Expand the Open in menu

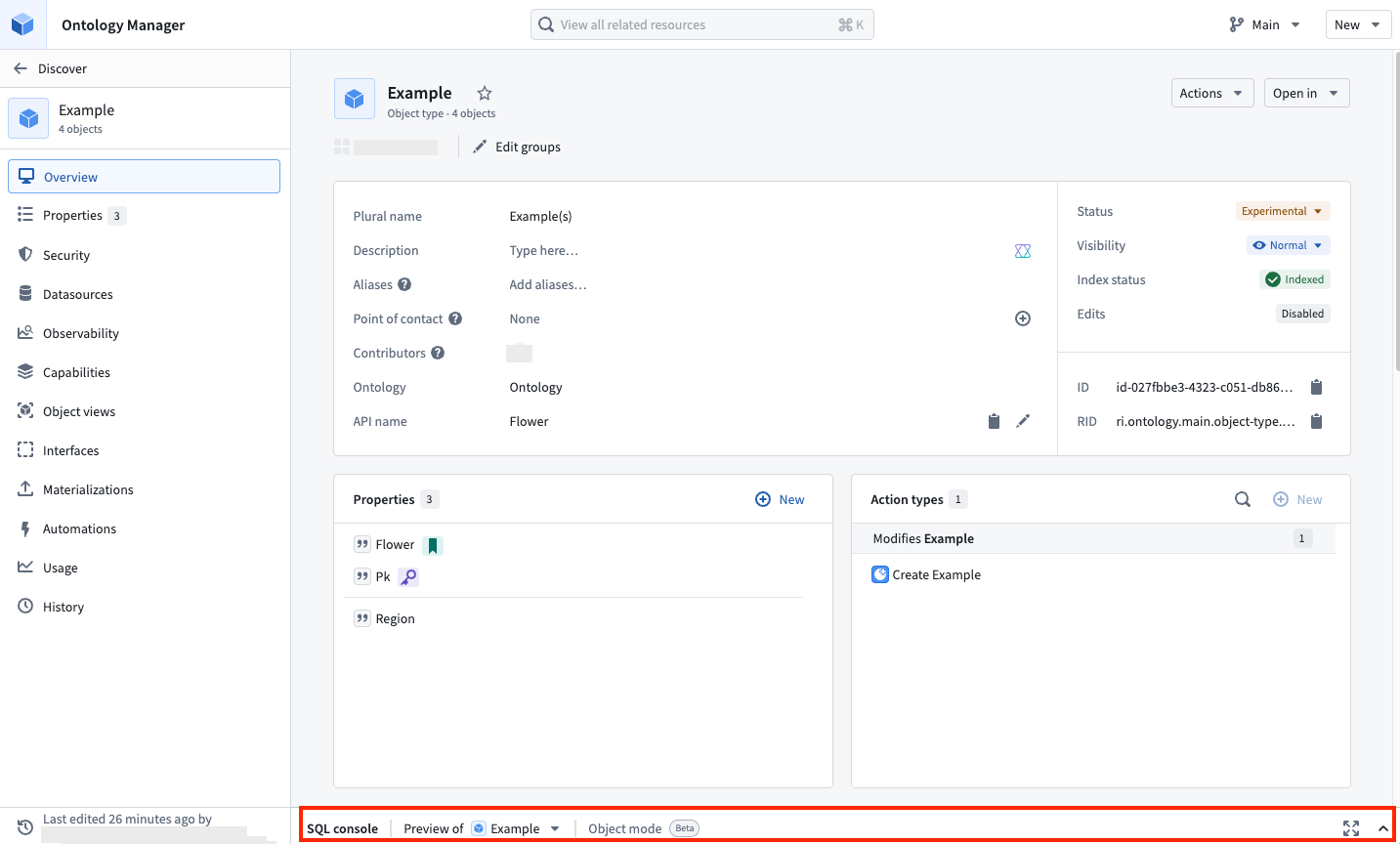1306,93
